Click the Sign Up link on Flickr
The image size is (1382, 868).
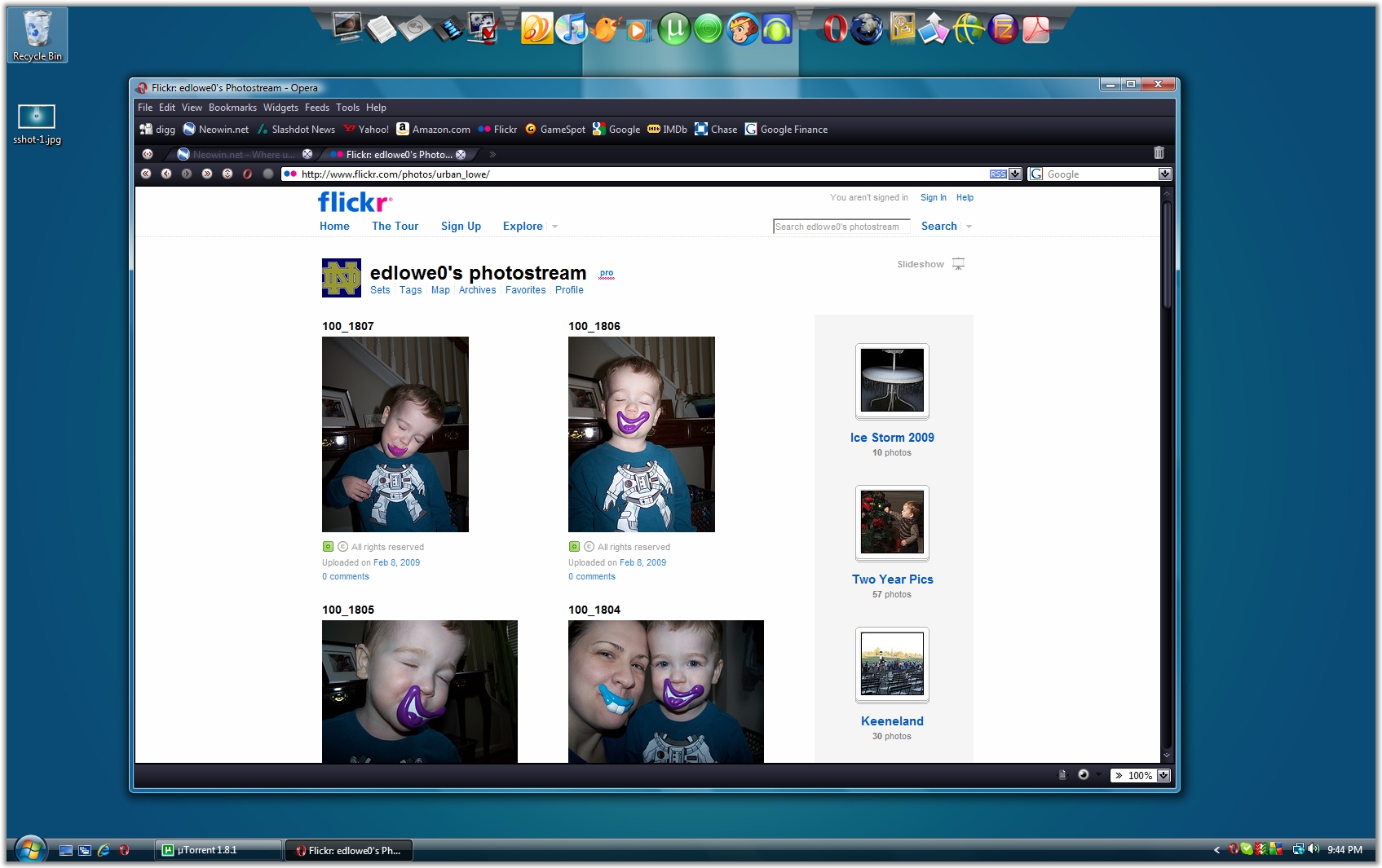(x=461, y=227)
